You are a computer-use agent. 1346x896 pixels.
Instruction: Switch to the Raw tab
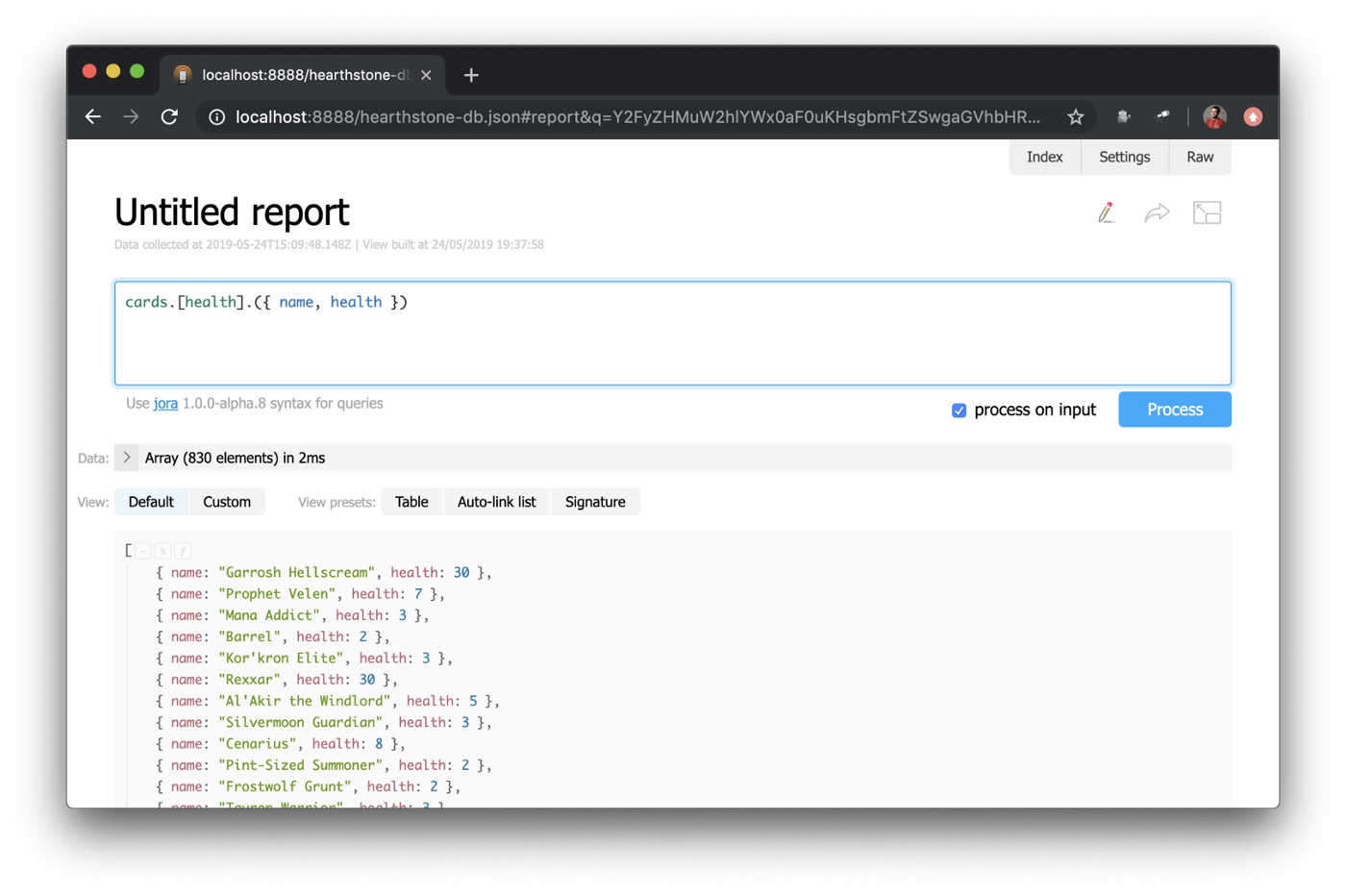coord(1199,157)
